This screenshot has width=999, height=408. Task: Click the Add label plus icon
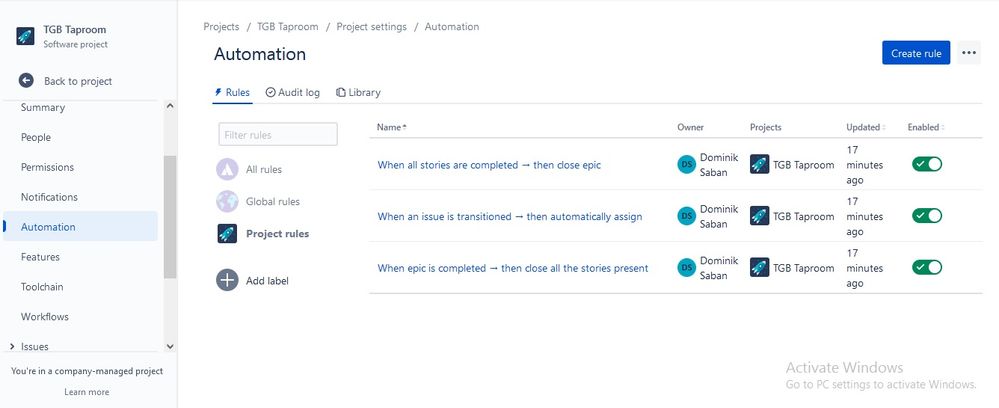click(227, 280)
